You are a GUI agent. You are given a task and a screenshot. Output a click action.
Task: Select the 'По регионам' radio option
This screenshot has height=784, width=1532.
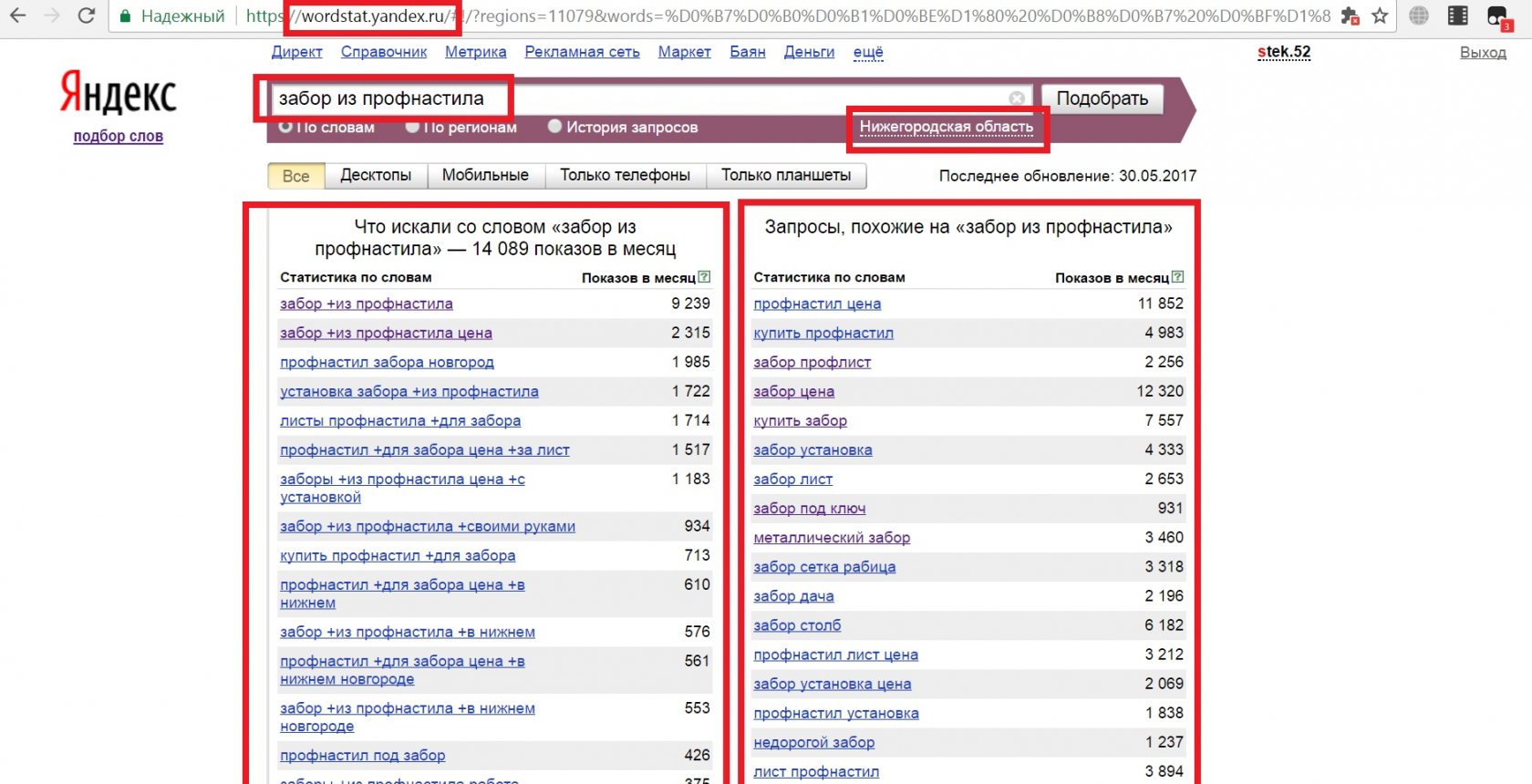tap(412, 127)
